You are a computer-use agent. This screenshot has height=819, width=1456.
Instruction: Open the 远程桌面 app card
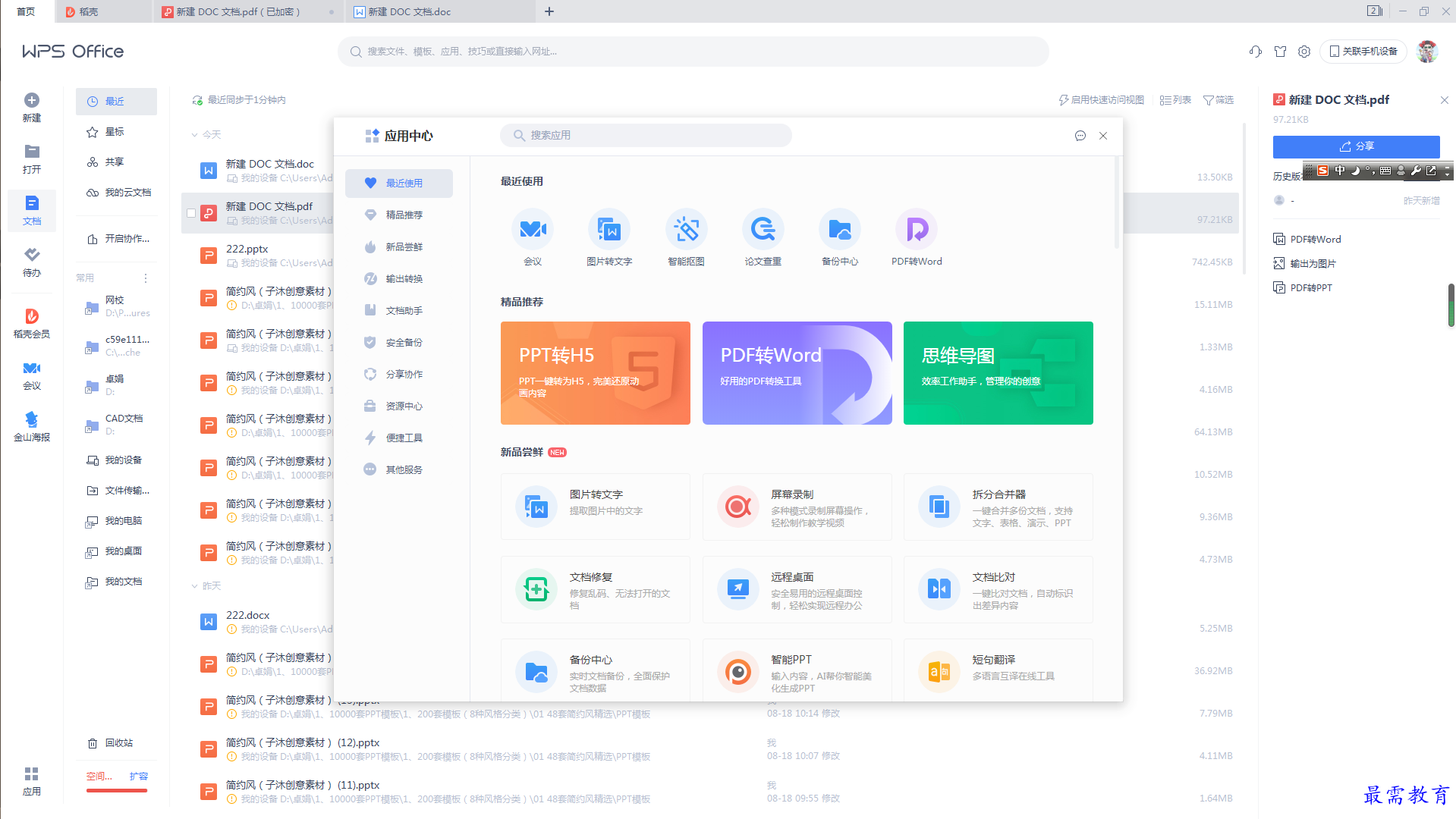(x=797, y=589)
